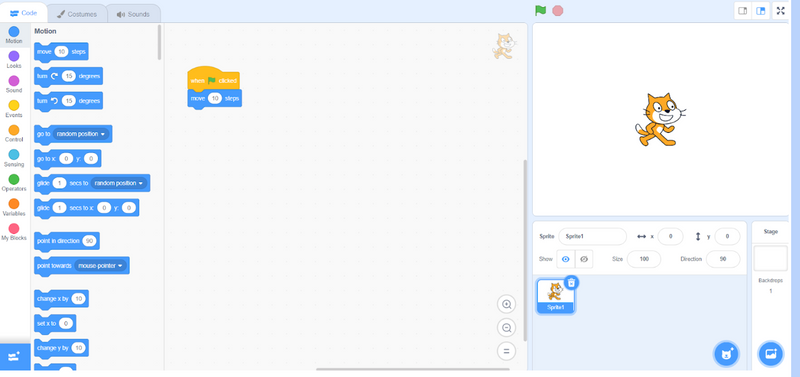
Task: Select the Looks block category
Action: coord(14,60)
